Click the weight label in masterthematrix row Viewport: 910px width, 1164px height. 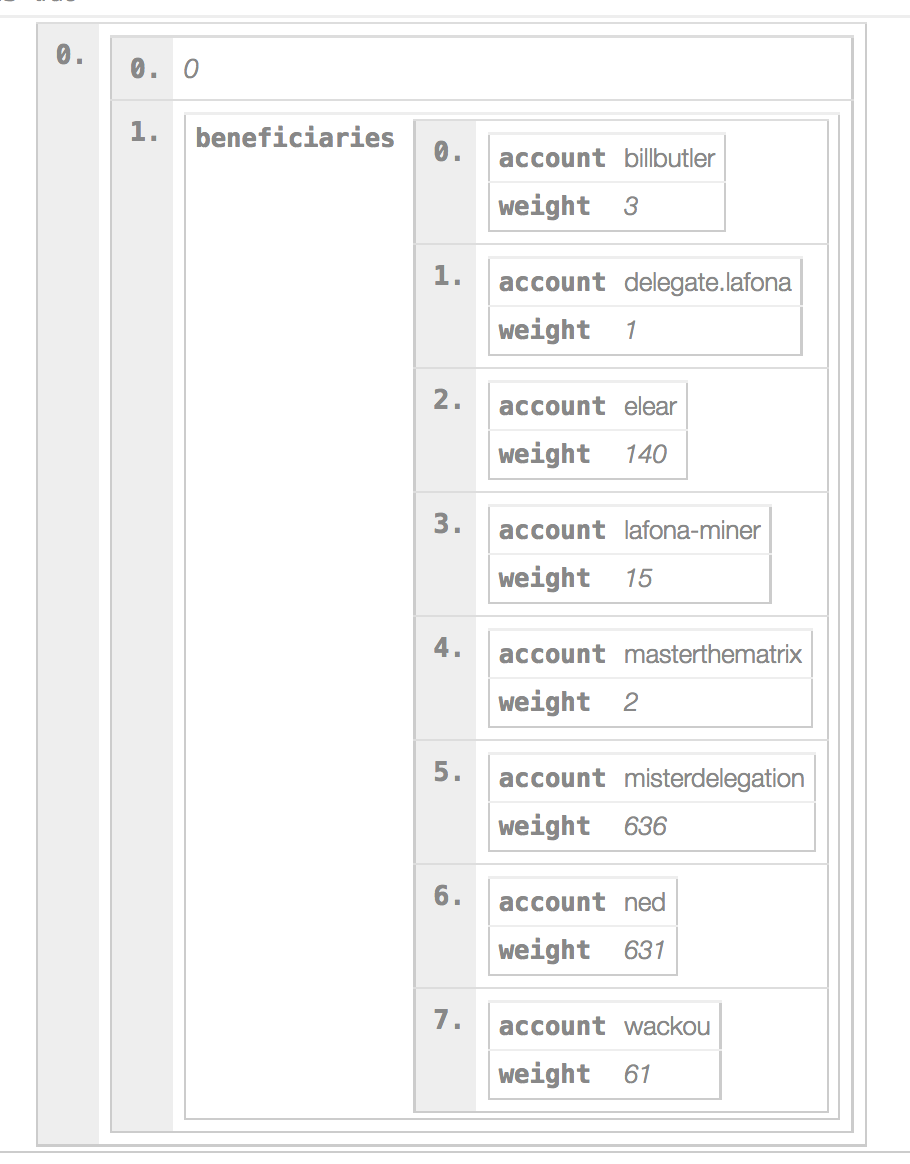544,702
